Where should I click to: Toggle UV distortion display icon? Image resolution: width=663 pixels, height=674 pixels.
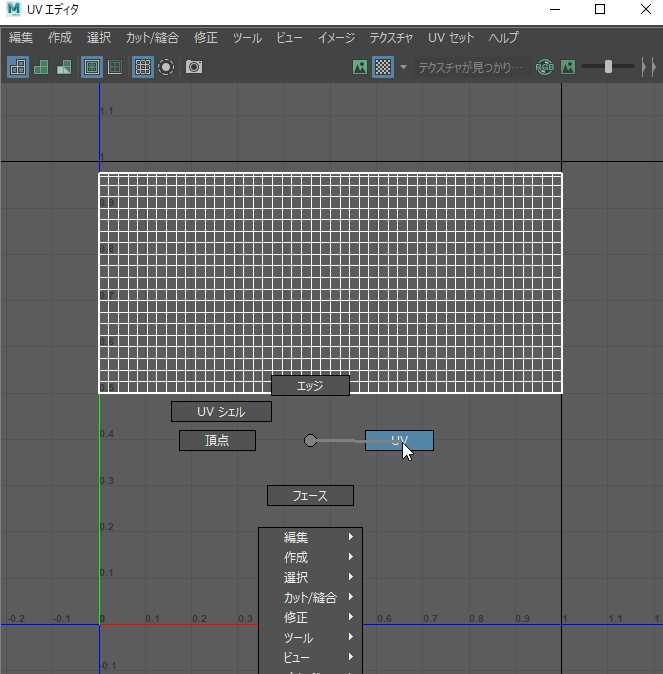(64, 67)
